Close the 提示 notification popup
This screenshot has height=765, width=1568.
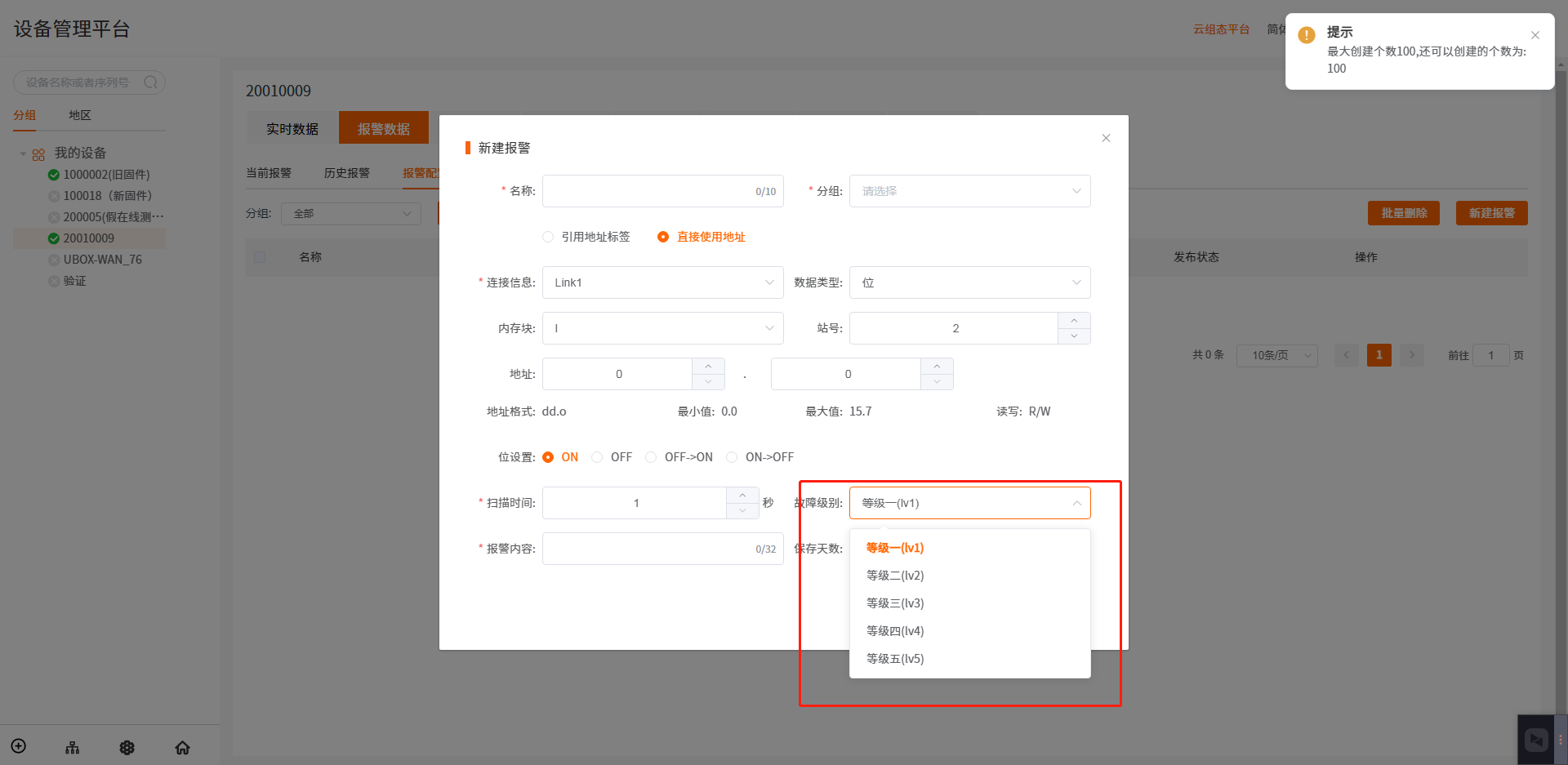click(x=1535, y=35)
